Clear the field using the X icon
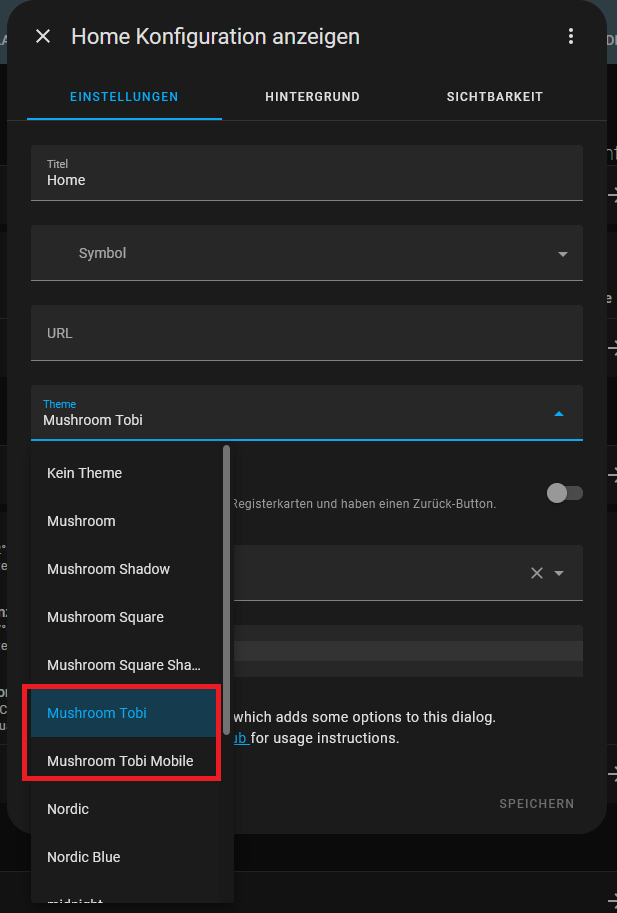 [537, 573]
